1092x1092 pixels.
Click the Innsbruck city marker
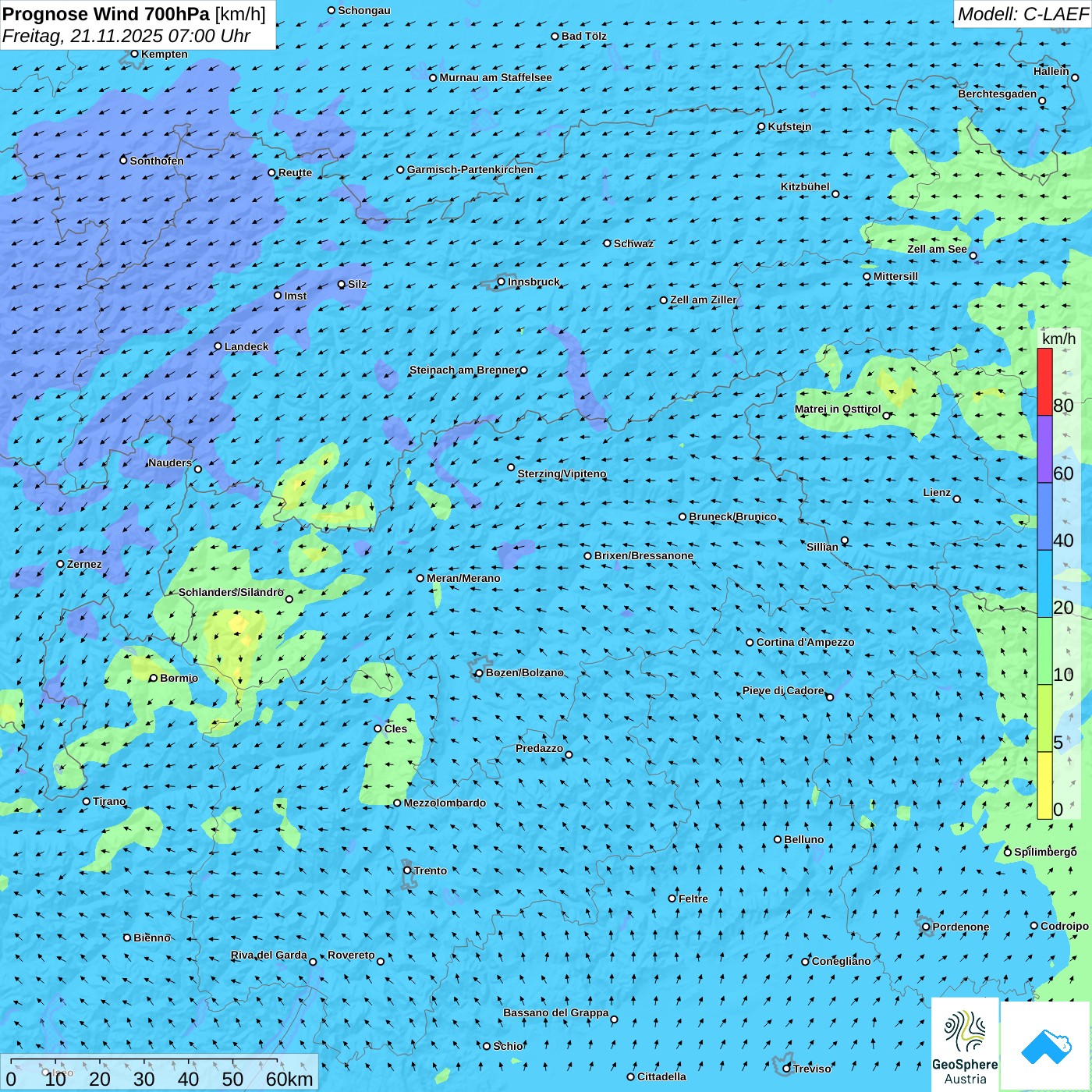[502, 282]
